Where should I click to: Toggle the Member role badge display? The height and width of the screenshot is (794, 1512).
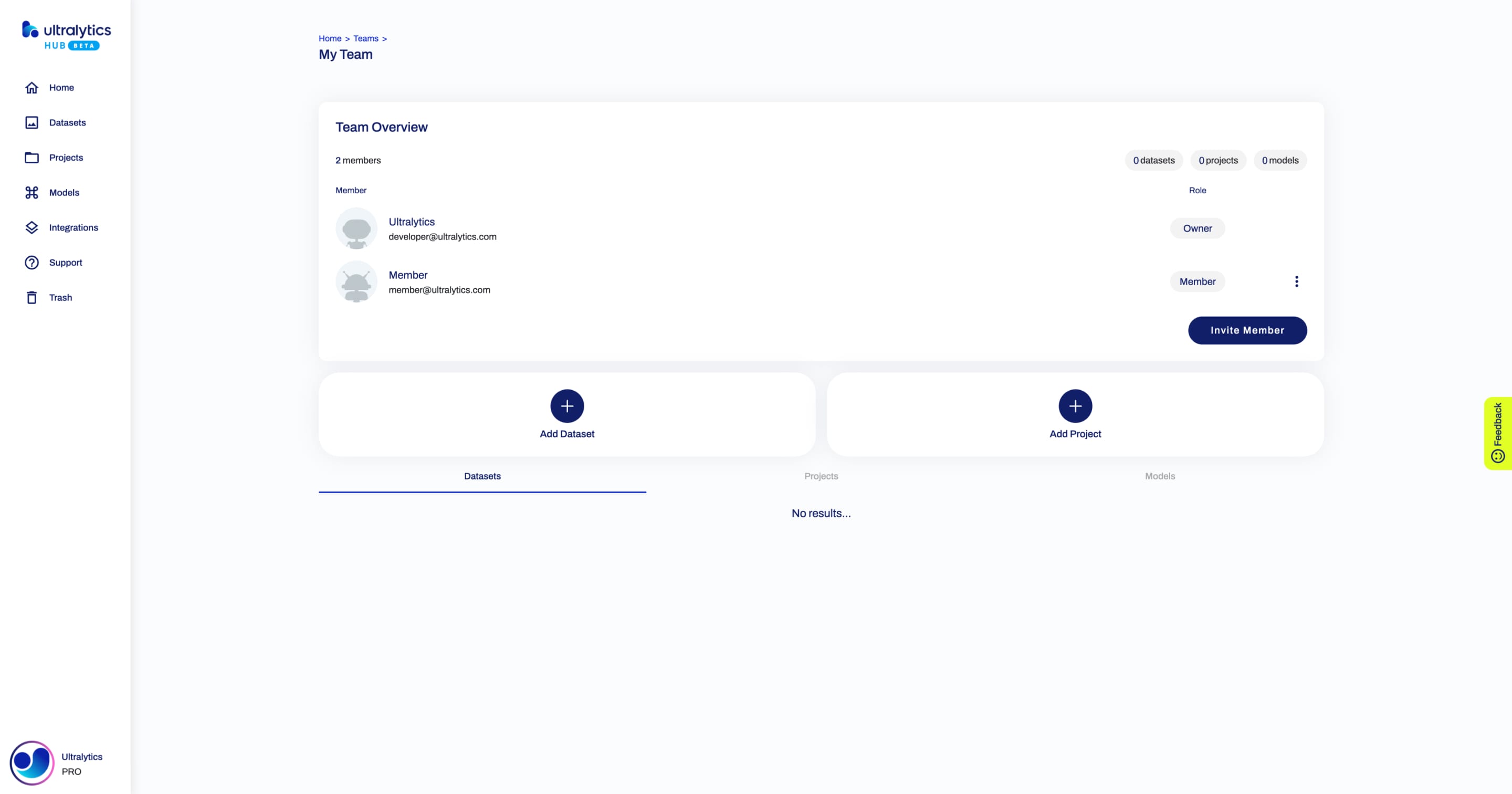pos(1197,281)
